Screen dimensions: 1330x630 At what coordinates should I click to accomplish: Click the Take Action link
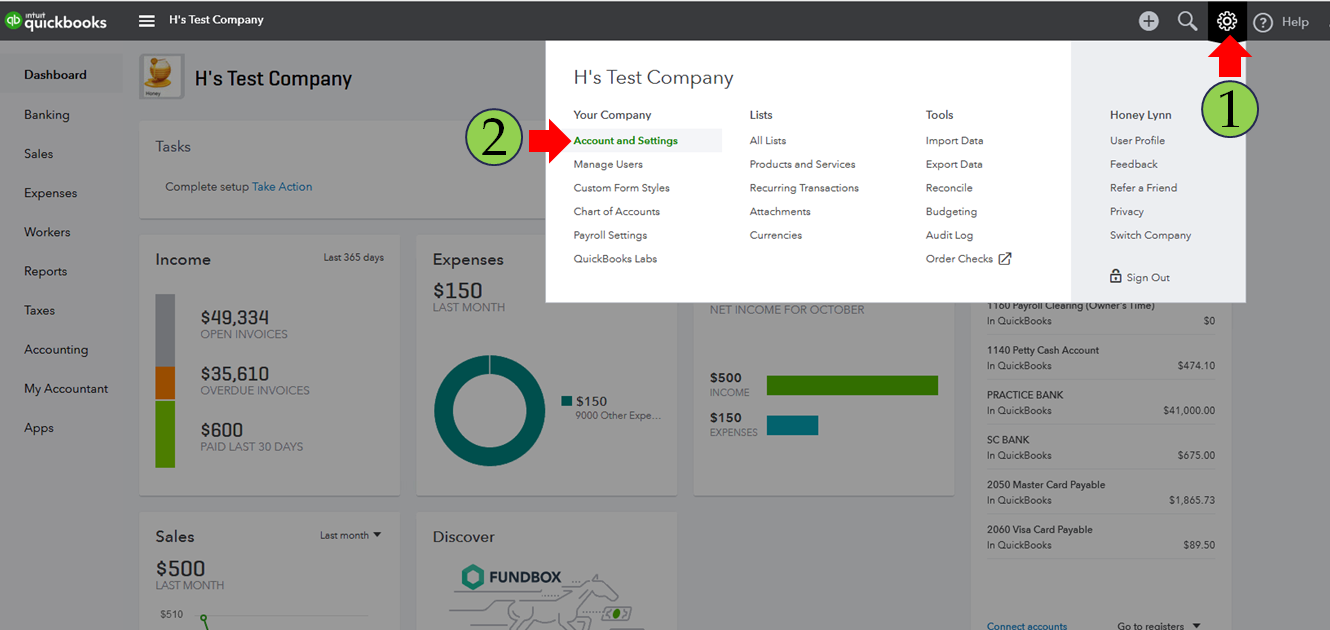[282, 187]
